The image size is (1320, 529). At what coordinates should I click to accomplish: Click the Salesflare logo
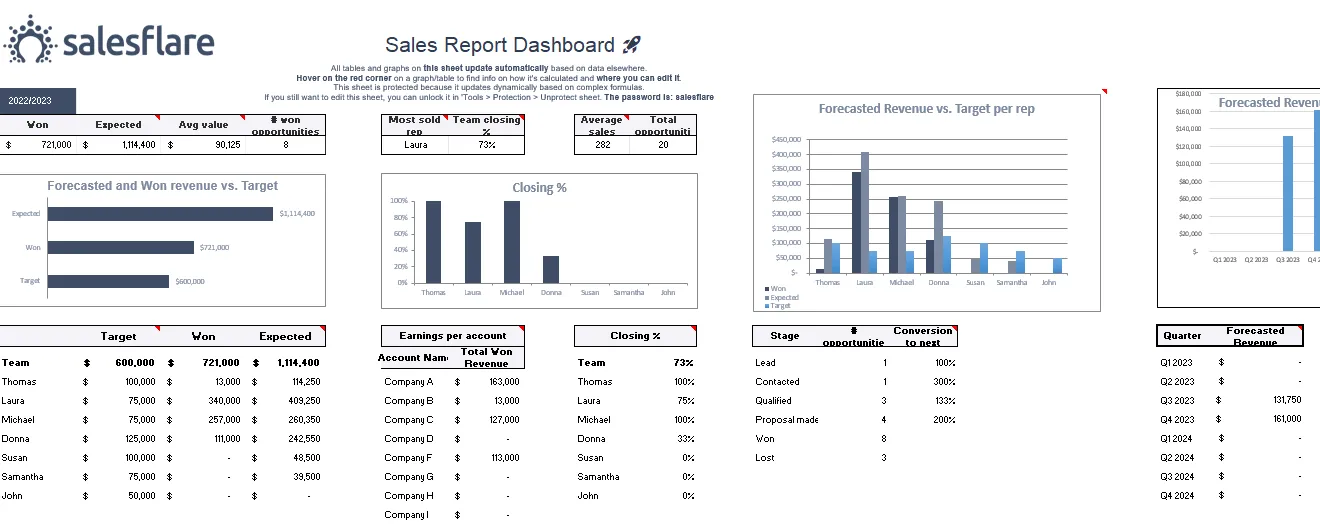coord(109,41)
